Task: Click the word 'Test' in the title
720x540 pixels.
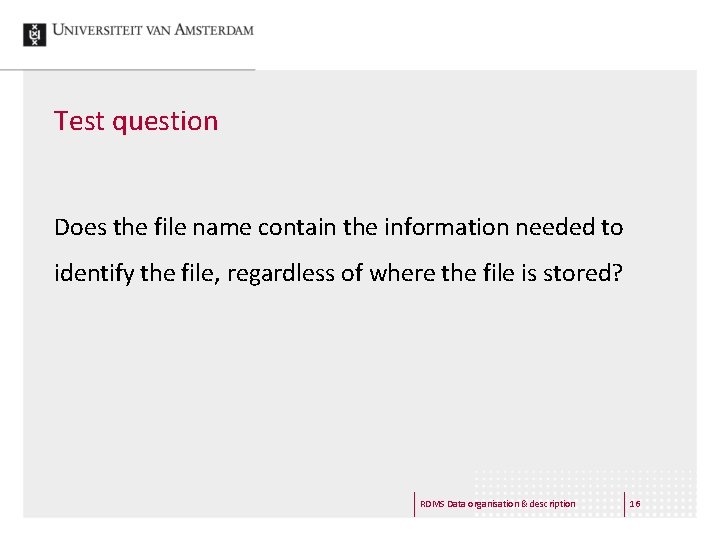Action: tap(79, 121)
